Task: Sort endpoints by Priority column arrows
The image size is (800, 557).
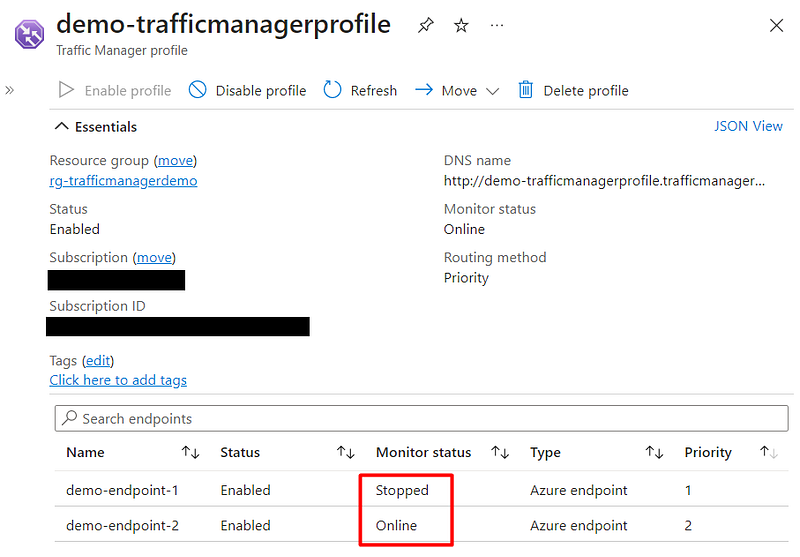Action: (768, 452)
